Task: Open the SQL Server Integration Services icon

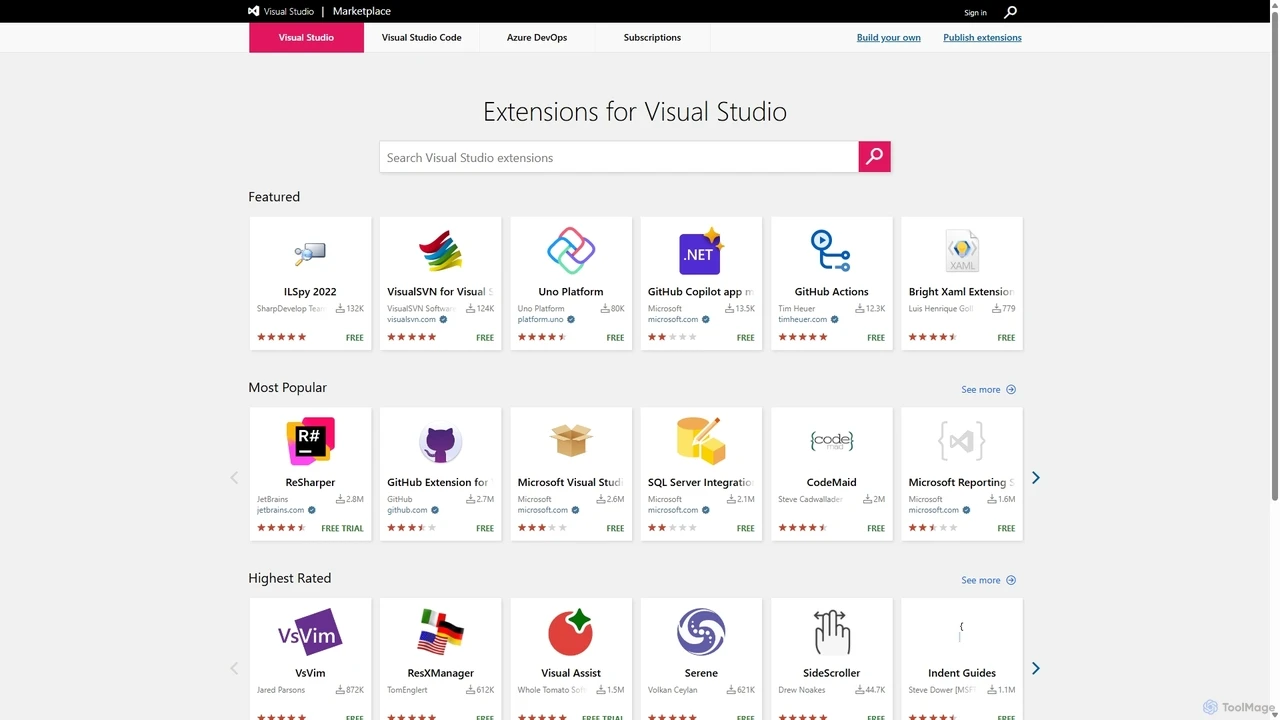Action: (701, 441)
